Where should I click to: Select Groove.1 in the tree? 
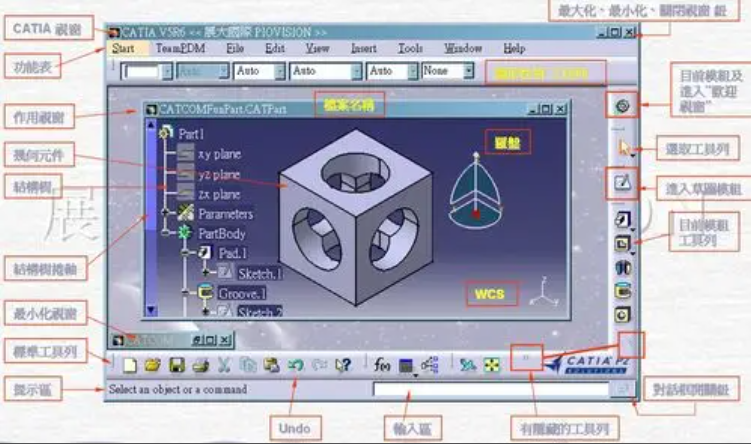pyautogui.click(x=242, y=293)
